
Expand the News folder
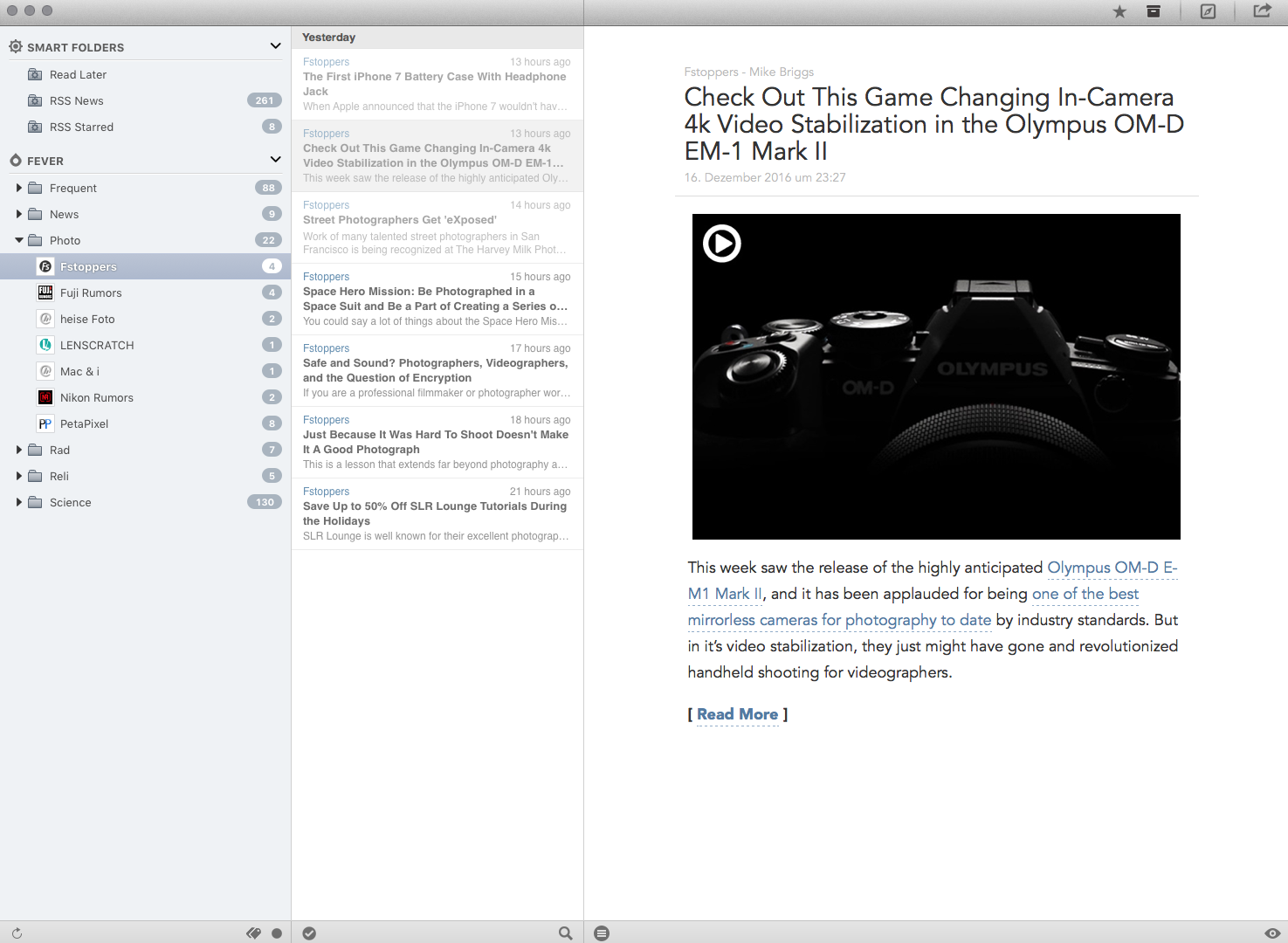(x=19, y=214)
